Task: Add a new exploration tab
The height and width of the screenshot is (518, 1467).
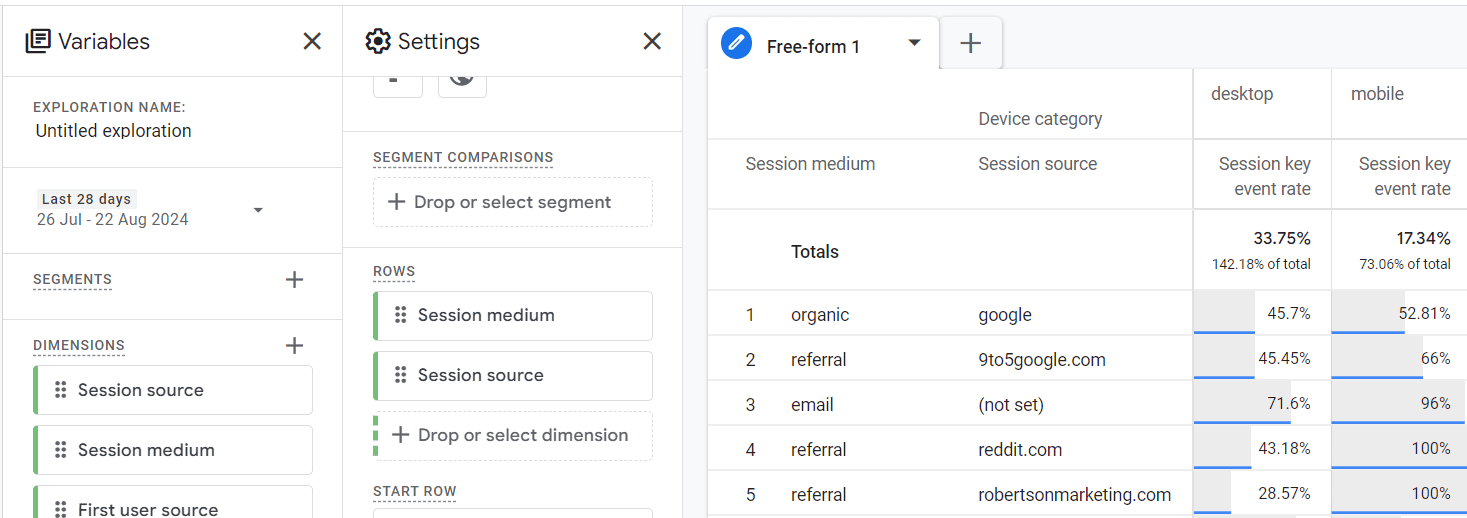Action: pyautogui.click(x=970, y=43)
